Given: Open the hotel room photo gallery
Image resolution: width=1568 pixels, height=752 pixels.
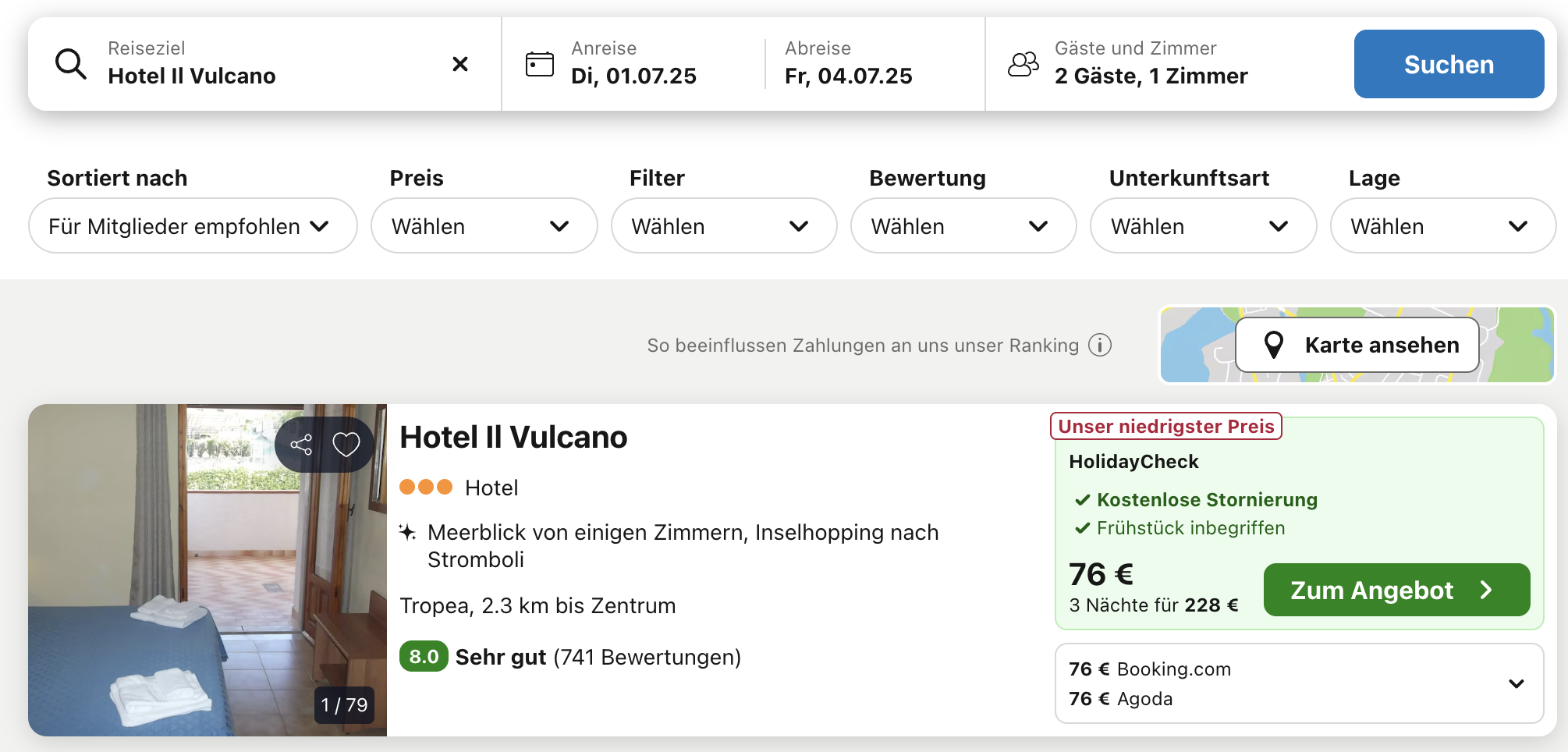Looking at the screenshot, I should pos(208,570).
